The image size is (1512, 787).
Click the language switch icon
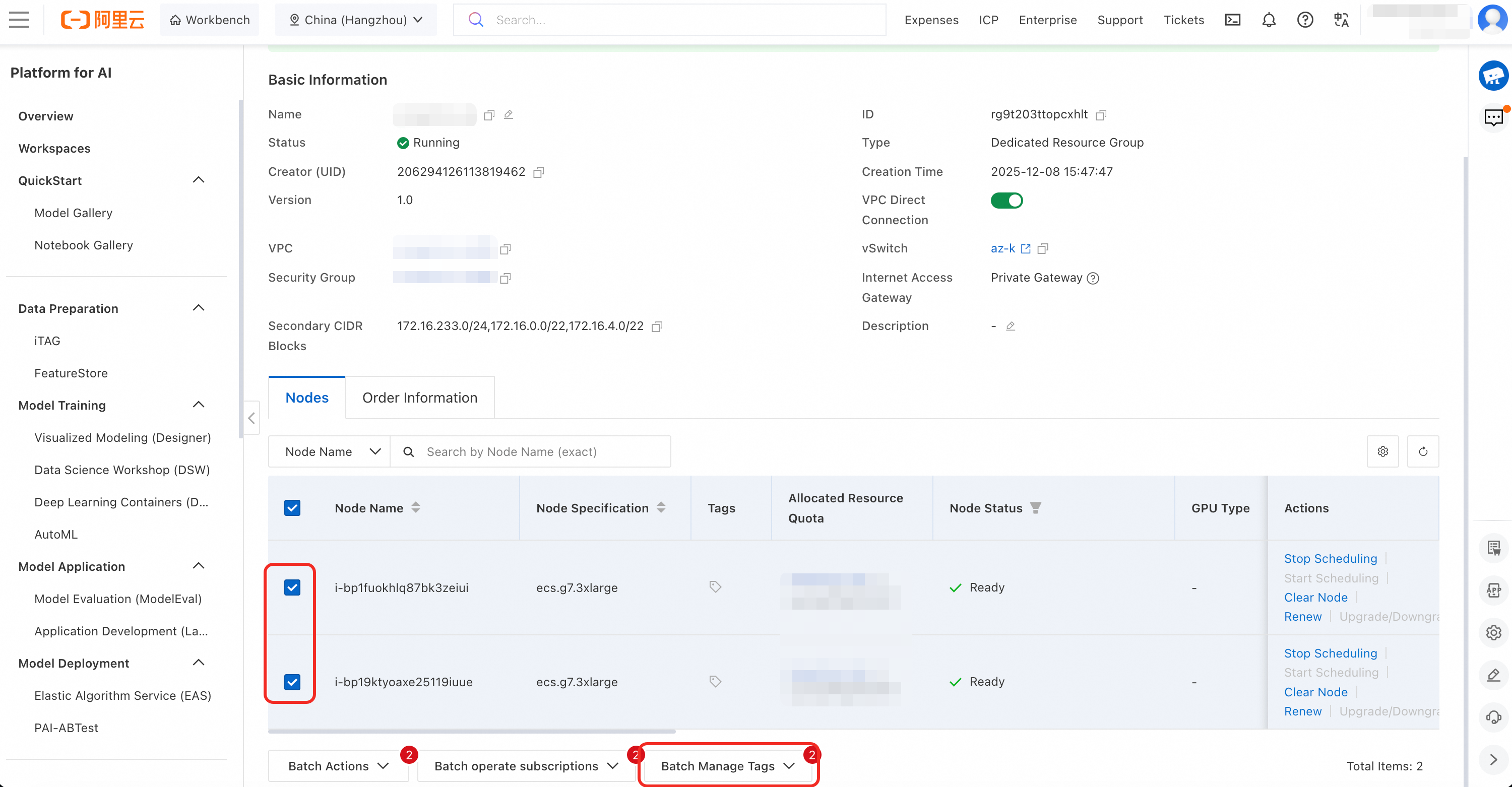coord(1341,20)
